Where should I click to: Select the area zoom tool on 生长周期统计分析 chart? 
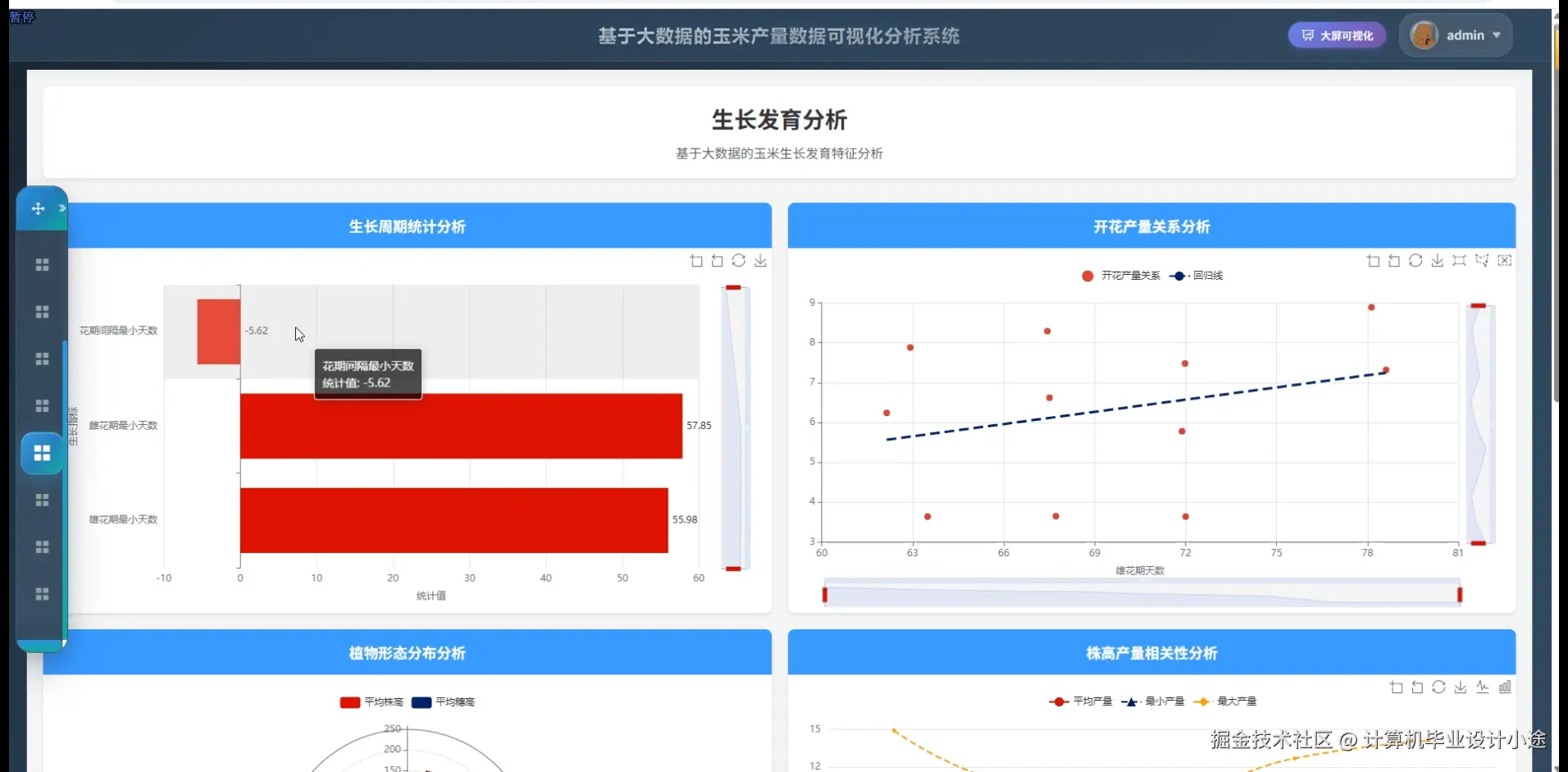[x=695, y=261]
